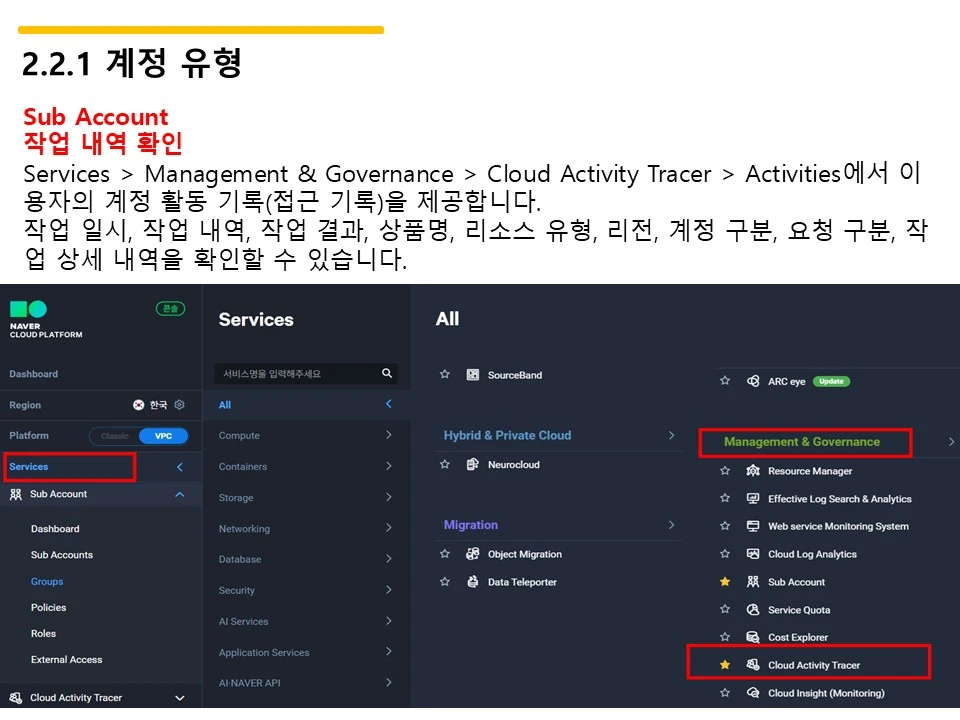Open the Region settings gear
The height and width of the screenshot is (720, 960).
pyautogui.click(x=178, y=405)
